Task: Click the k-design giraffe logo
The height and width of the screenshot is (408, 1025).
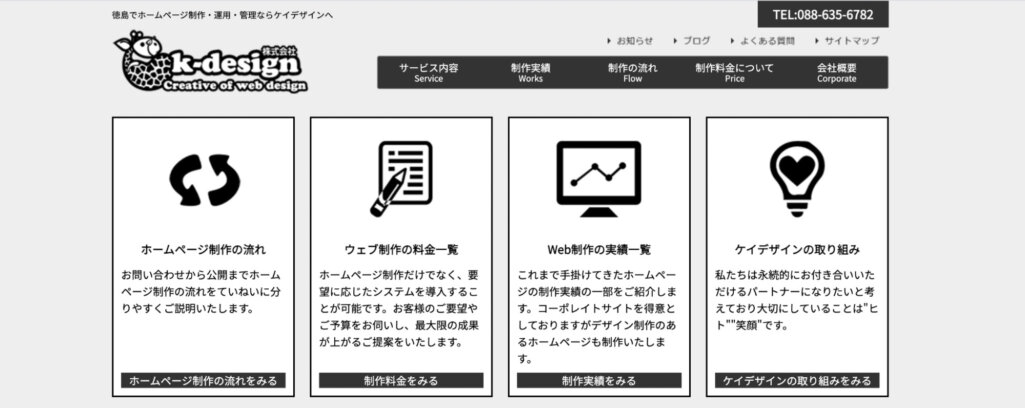Action: pyautogui.click(x=210, y=62)
